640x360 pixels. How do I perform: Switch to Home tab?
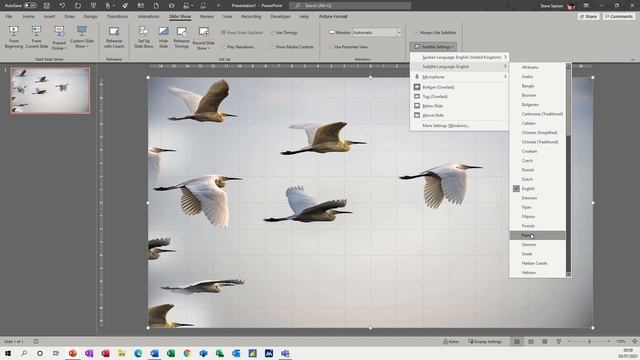[28, 16]
